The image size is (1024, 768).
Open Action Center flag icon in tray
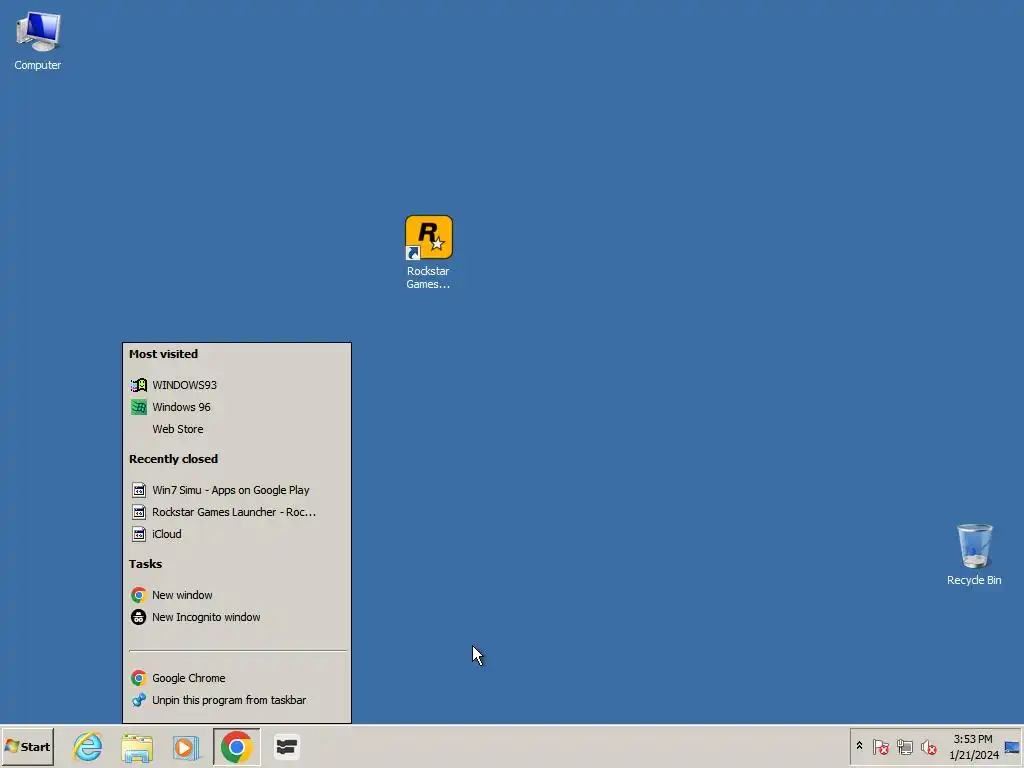(x=880, y=746)
